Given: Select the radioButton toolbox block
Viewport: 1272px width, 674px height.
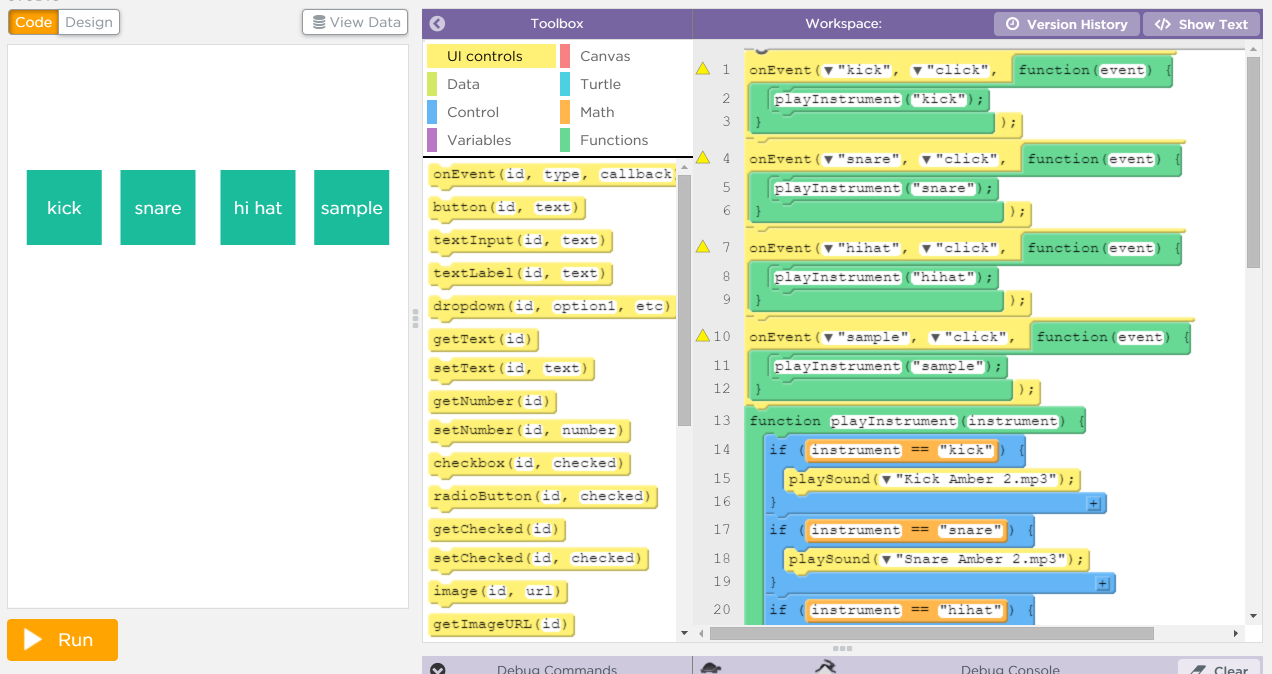Looking at the screenshot, I should [543, 497].
